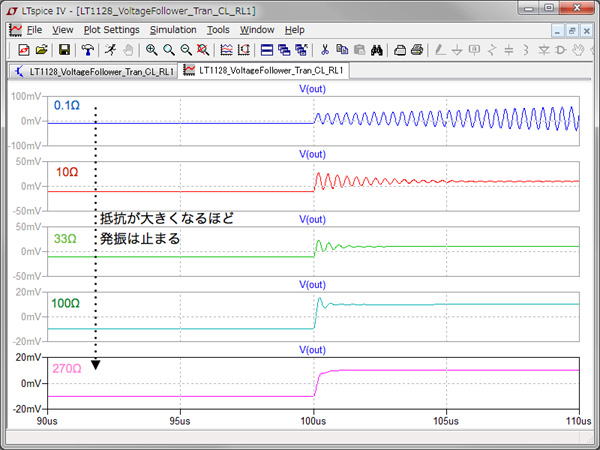Click the scissors Cut icon
This screenshot has height=450, width=600.
pyautogui.click(x=325, y=49)
